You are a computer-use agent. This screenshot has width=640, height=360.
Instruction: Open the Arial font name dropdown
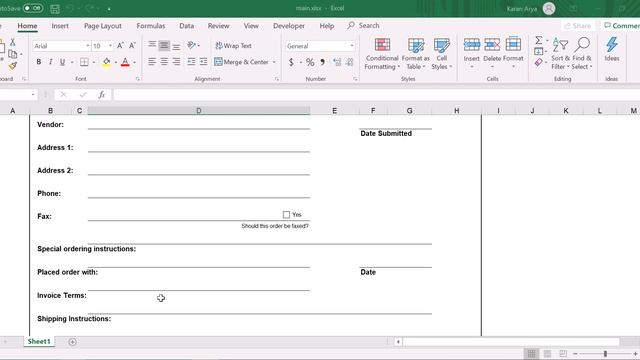[x=87, y=46]
